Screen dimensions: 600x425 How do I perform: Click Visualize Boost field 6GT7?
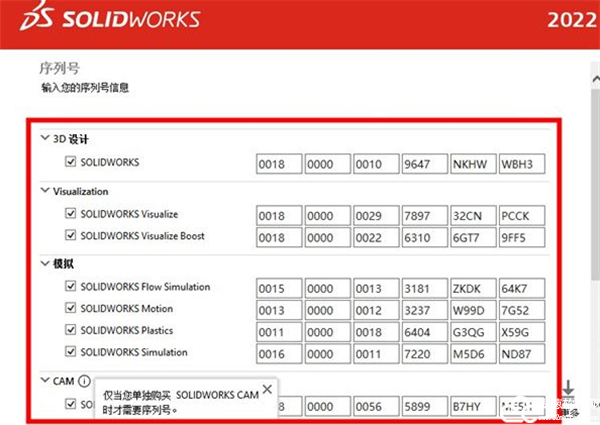click(x=473, y=238)
